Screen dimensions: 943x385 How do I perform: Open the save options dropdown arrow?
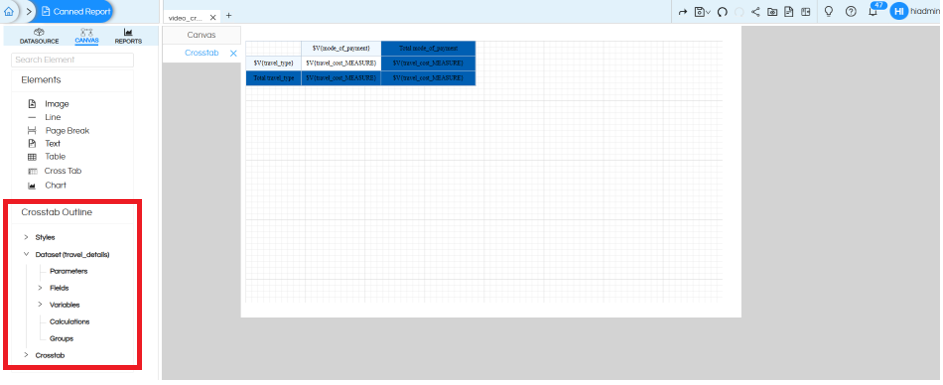tap(708, 12)
